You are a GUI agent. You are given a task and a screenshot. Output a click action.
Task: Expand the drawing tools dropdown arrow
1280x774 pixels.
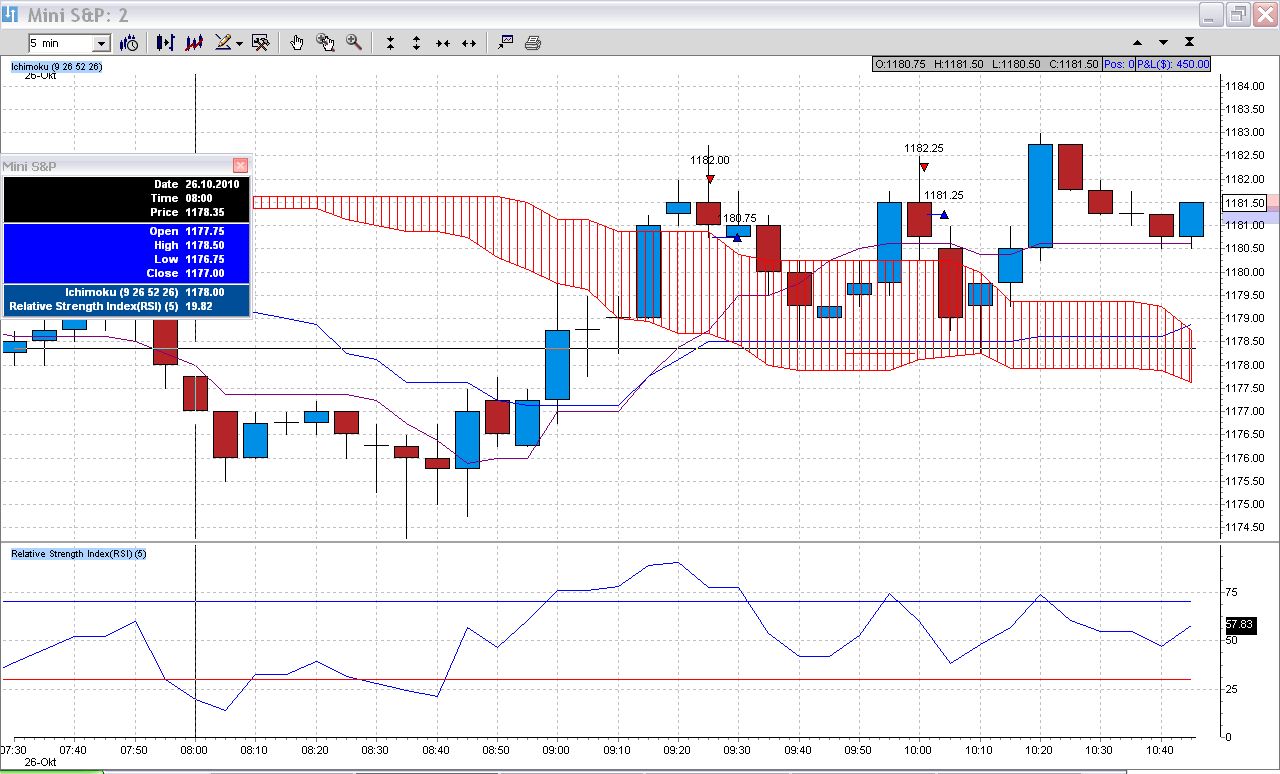(x=240, y=43)
